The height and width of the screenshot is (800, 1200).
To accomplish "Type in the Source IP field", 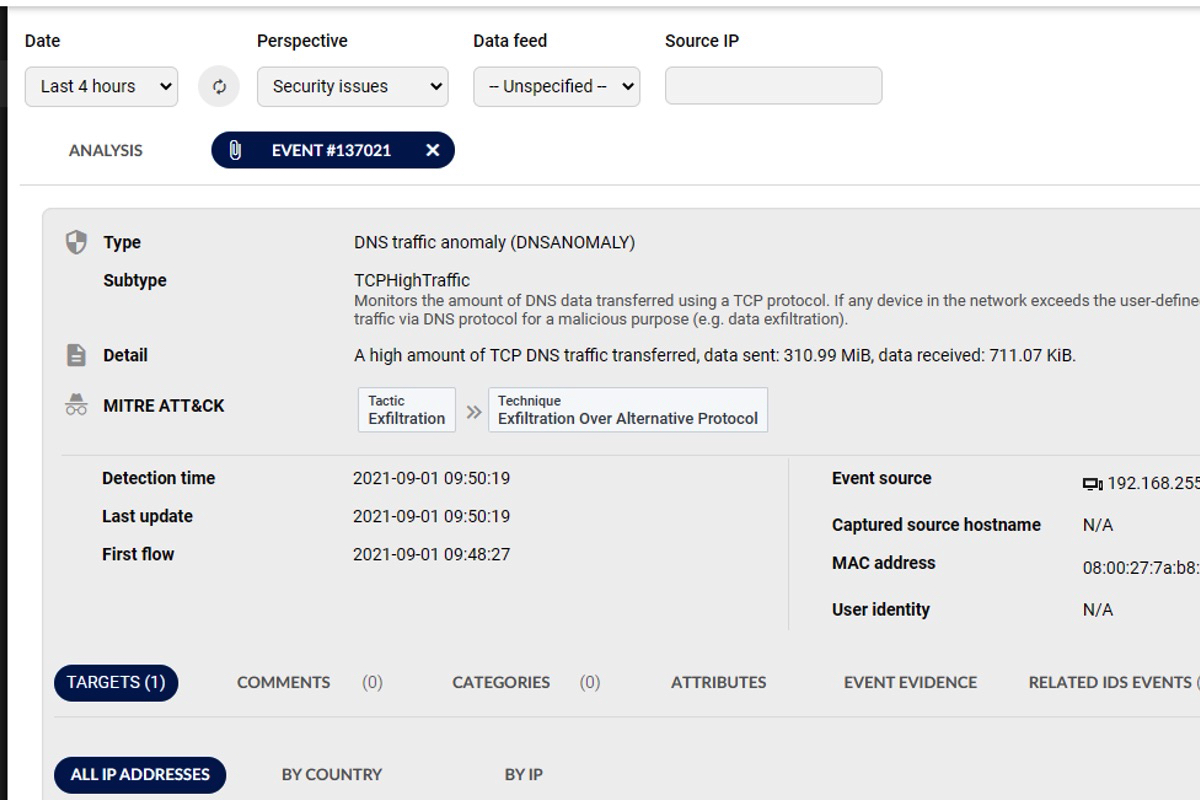I will coord(773,86).
